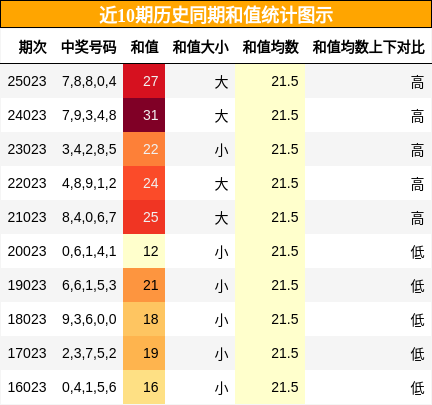Screen dimensions: 432x405
Task: Select winning numbers '9,3,6,0,0'
Action: tap(89, 320)
